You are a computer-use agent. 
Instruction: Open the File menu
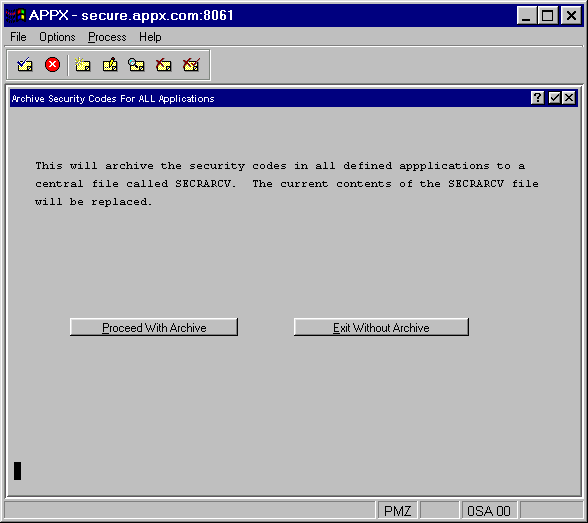(x=18, y=37)
